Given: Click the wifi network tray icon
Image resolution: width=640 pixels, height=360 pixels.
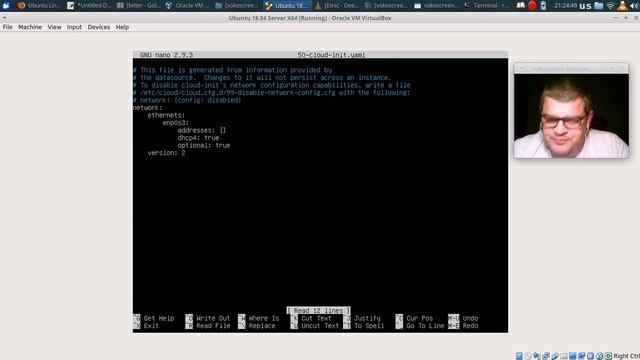Looking at the screenshot, I should pos(611,5).
